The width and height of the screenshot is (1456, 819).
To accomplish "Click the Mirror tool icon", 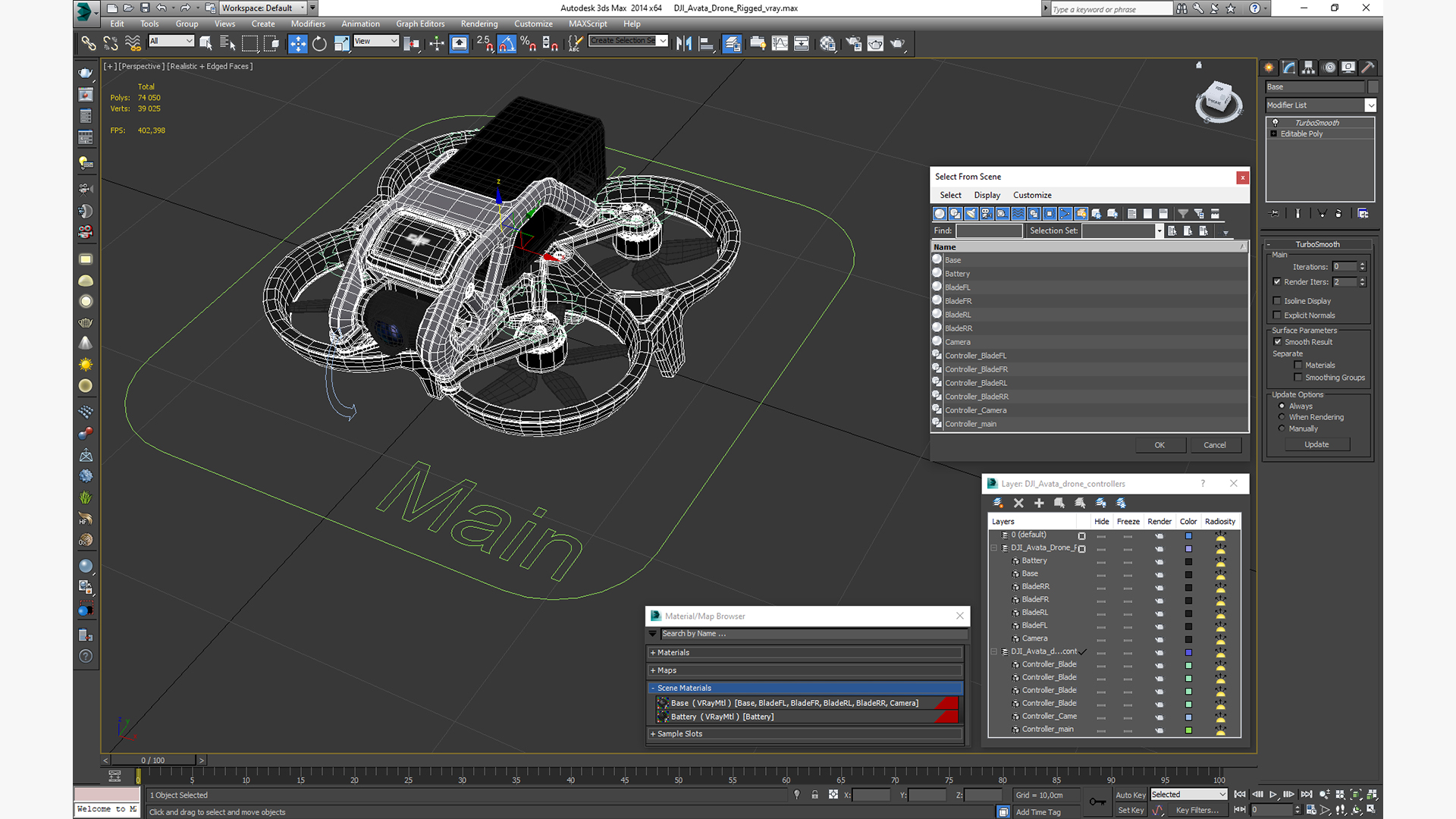I will [684, 43].
